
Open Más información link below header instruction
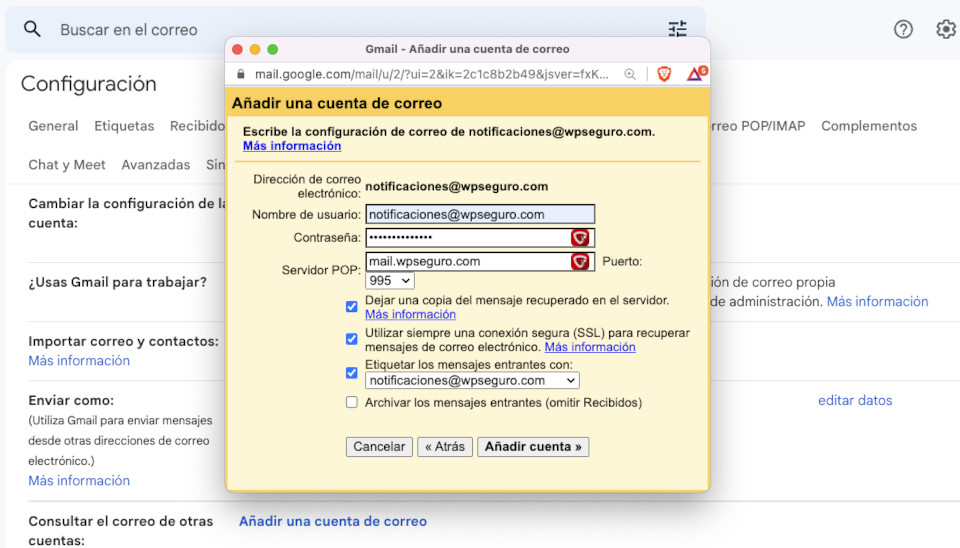point(292,146)
